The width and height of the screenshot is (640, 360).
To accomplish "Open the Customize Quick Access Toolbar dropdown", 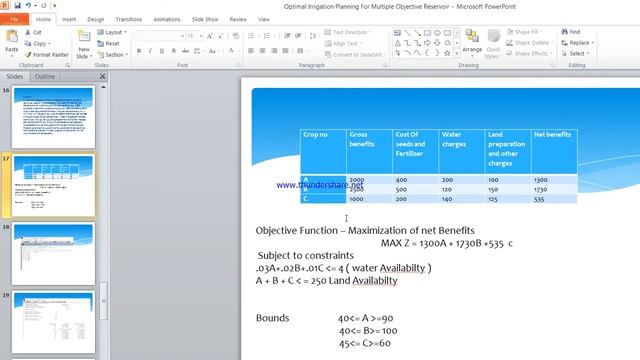I will (x=55, y=6).
